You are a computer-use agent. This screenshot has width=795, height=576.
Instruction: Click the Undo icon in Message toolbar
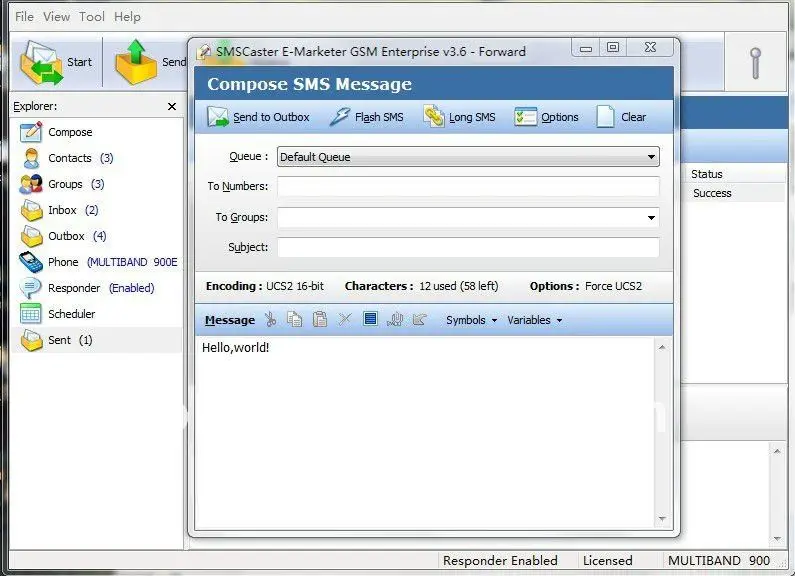click(395, 319)
